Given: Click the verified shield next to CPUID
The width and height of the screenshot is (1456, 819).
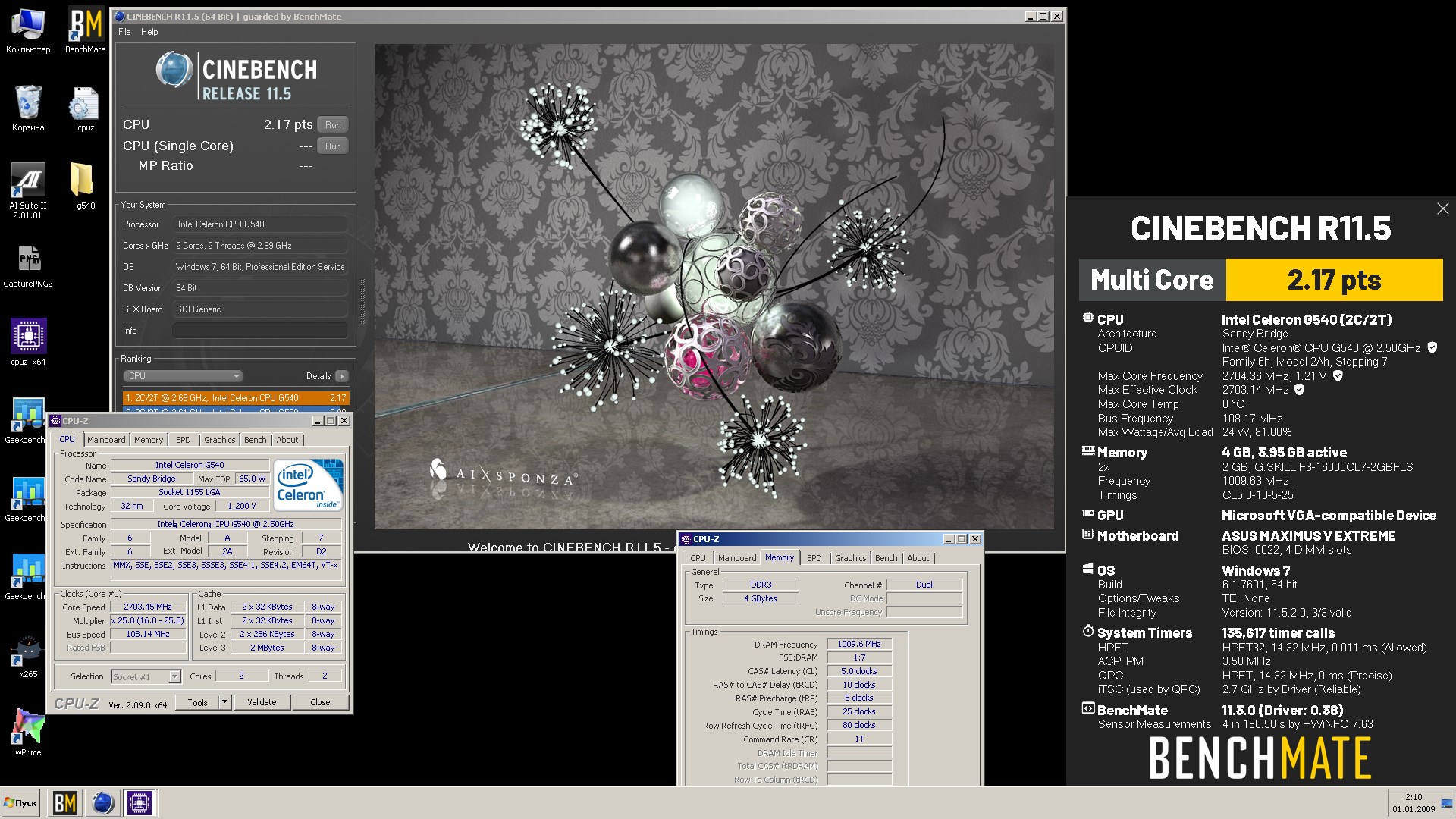Looking at the screenshot, I should [x=1432, y=347].
